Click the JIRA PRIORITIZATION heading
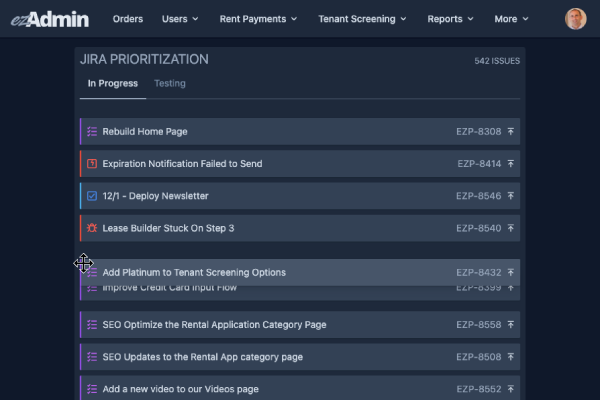This screenshot has width=600, height=400. click(x=144, y=59)
